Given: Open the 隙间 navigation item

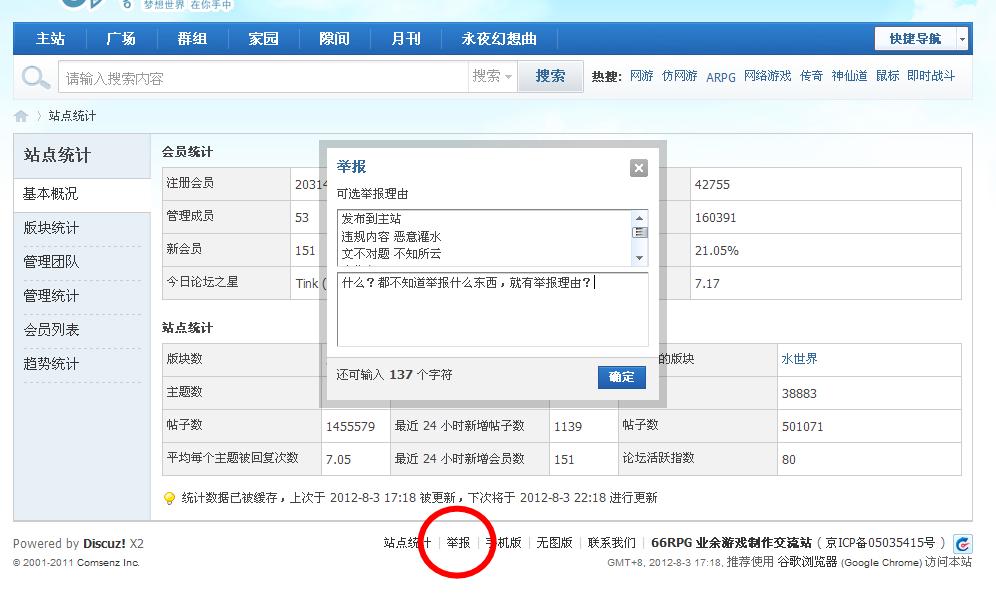Looking at the screenshot, I should [x=334, y=39].
